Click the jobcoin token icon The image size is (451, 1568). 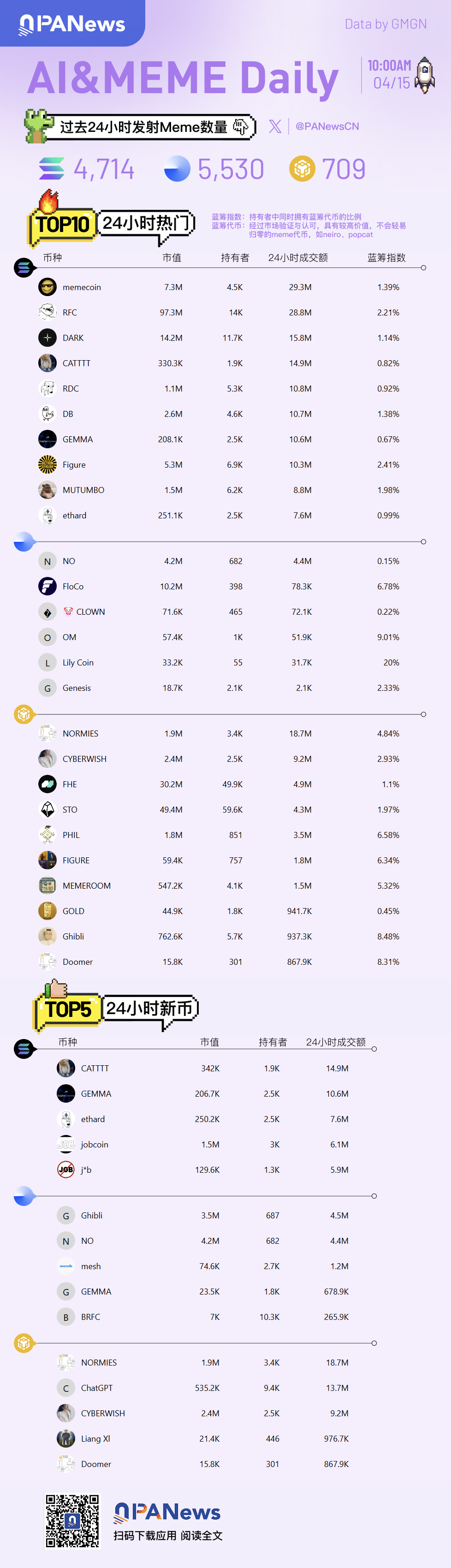click(66, 1144)
